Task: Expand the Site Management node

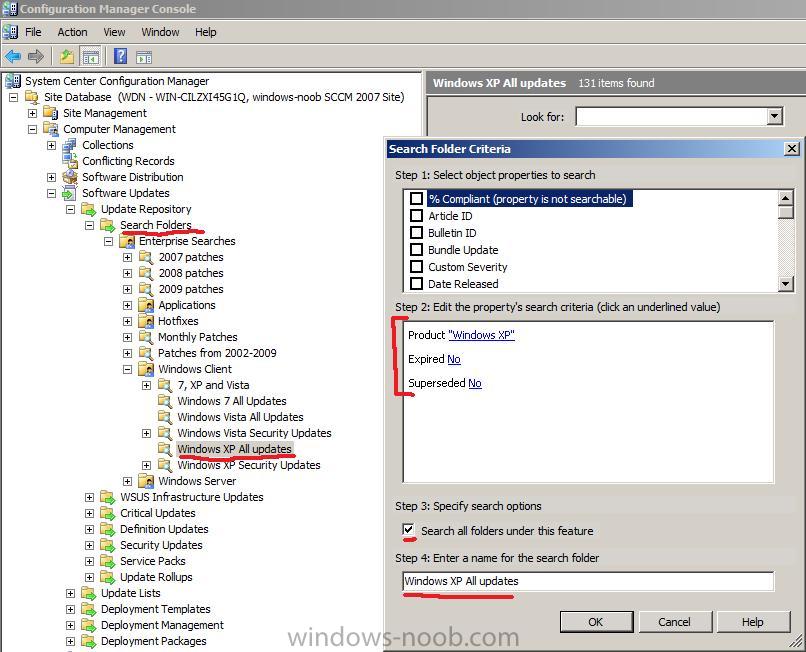Action: (32, 113)
